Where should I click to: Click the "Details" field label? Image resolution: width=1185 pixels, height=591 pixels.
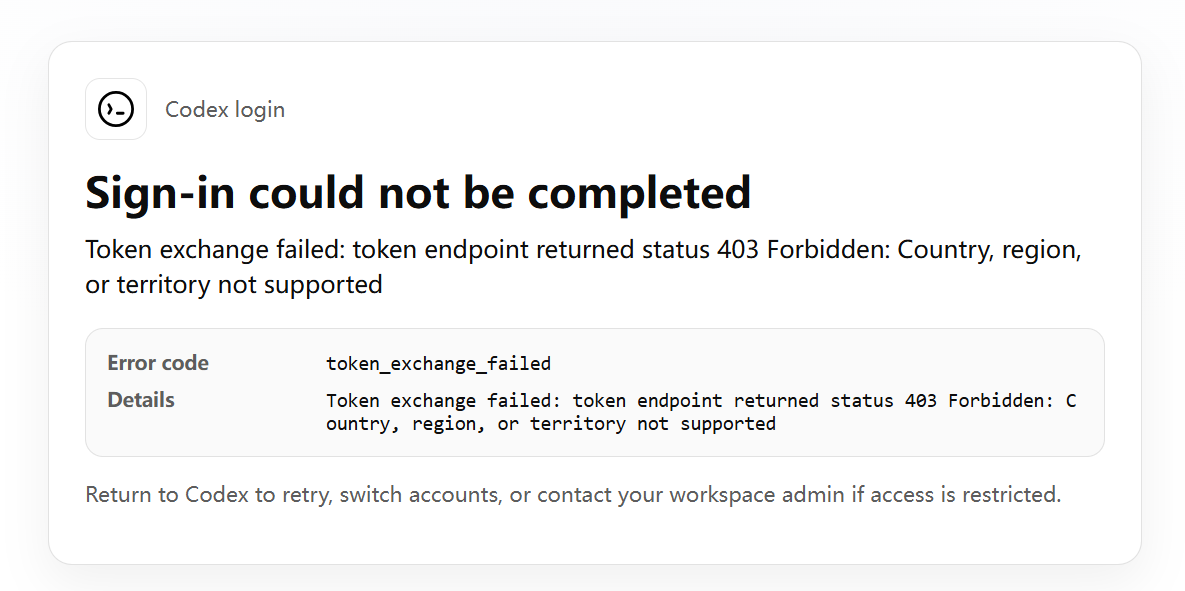pos(141,400)
